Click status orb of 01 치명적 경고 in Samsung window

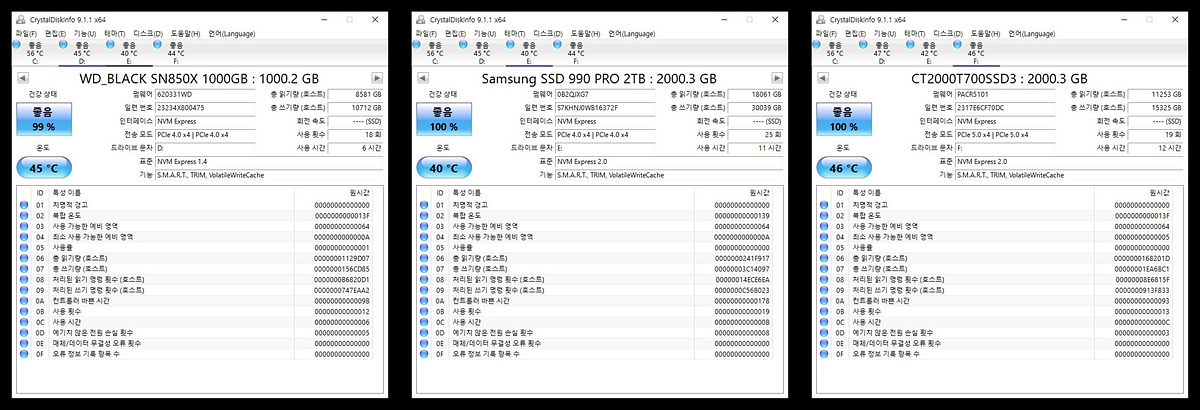[424, 204]
